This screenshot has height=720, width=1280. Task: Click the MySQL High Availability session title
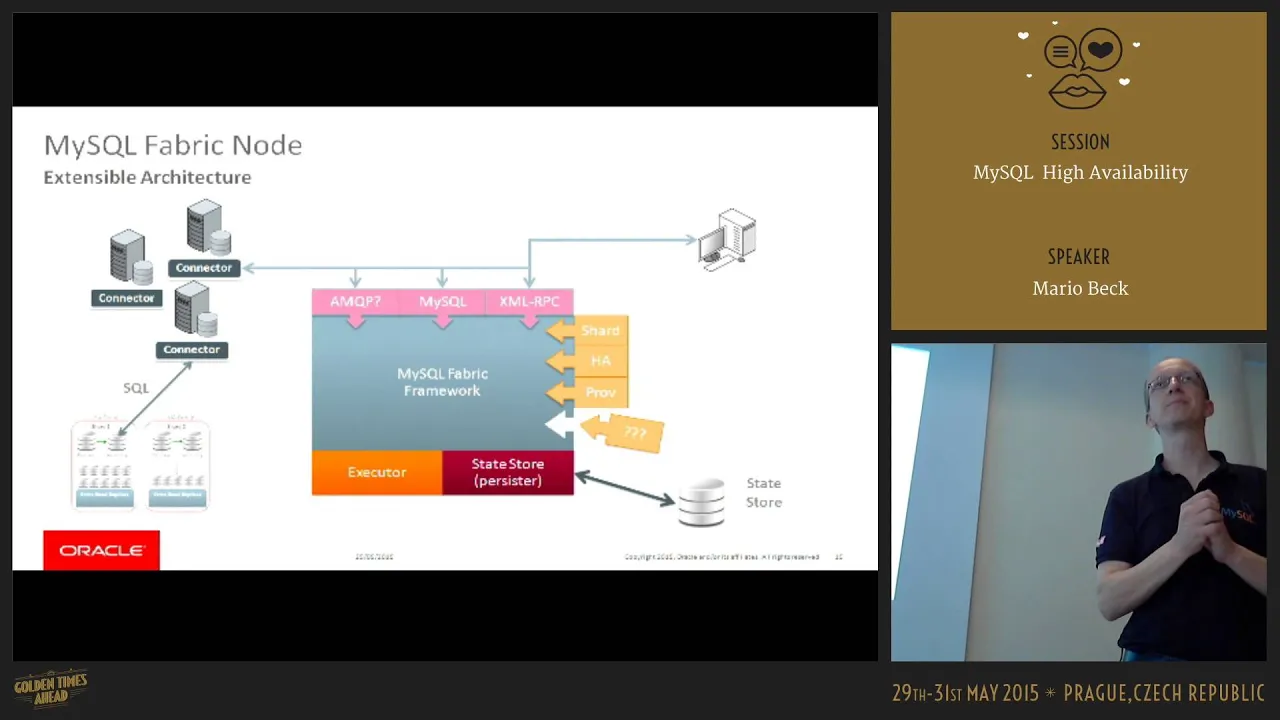1080,173
